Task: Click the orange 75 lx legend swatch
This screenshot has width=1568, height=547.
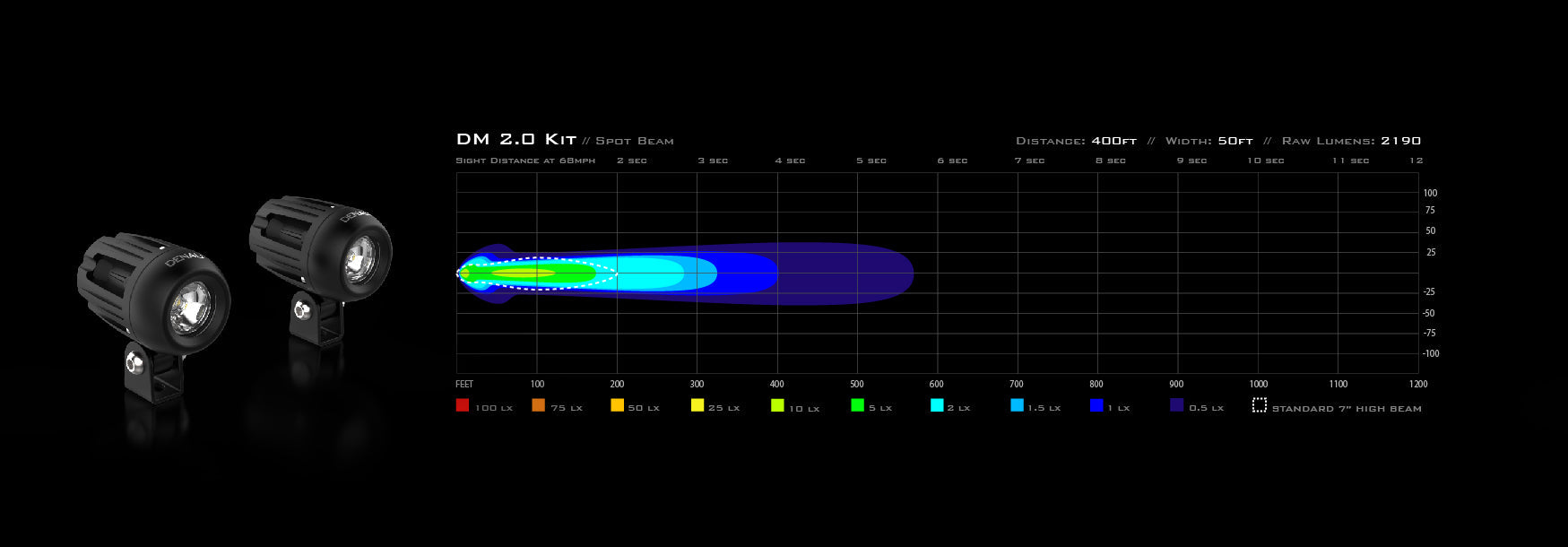Action: pyautogui.click(x=538, y=405)
